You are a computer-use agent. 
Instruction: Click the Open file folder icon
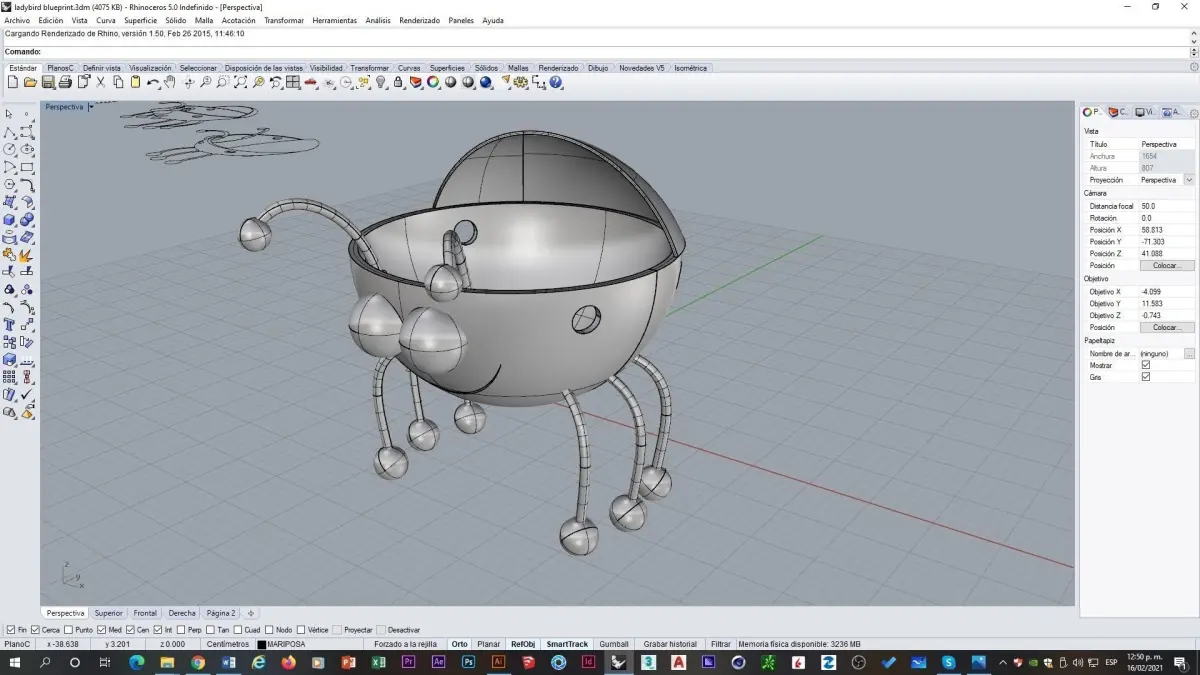coord(30,82)
